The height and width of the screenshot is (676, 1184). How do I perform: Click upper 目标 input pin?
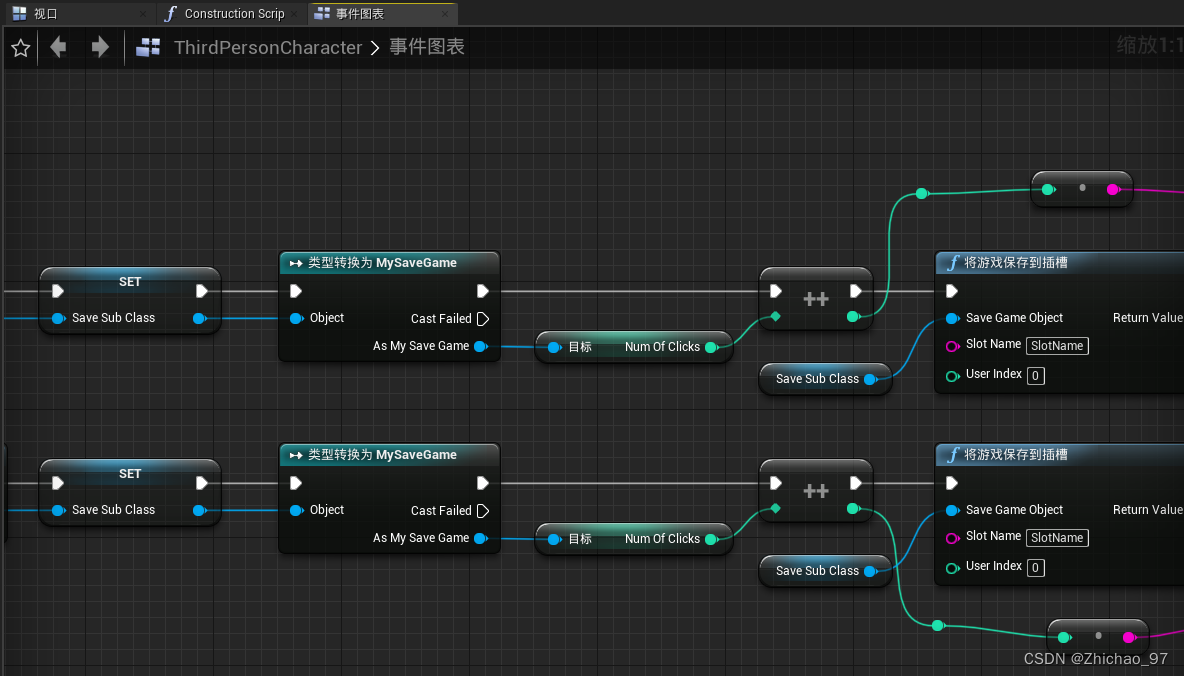pyautogui.click(x=554, y=347)
